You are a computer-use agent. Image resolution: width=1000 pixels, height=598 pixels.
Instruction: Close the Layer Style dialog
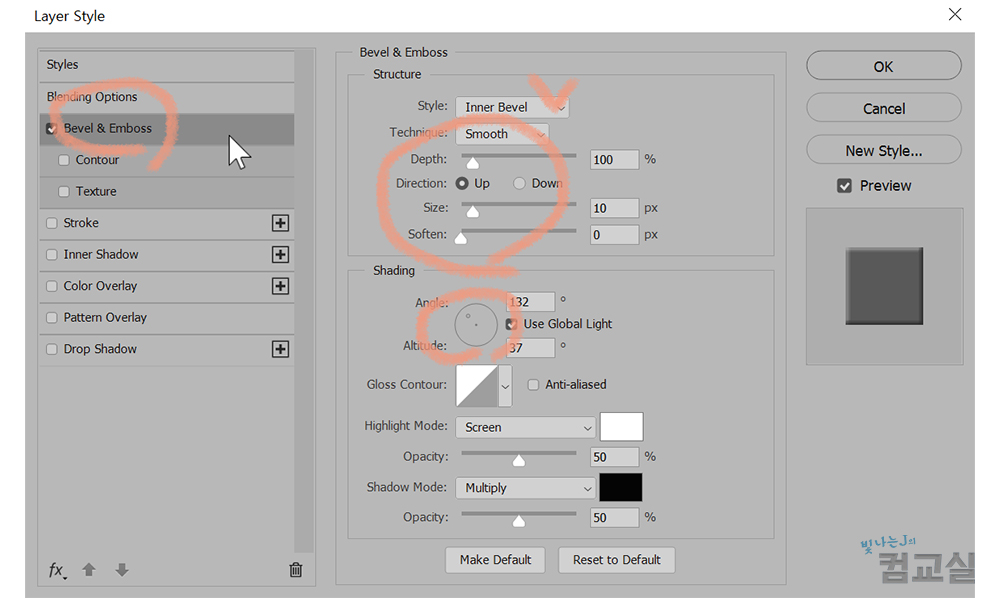tap(955, 15)
